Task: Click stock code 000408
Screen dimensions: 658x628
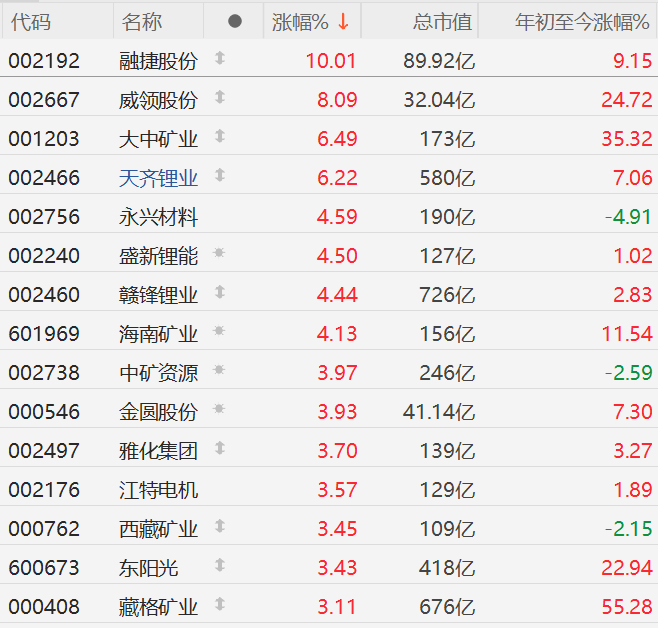Action: 44,607
